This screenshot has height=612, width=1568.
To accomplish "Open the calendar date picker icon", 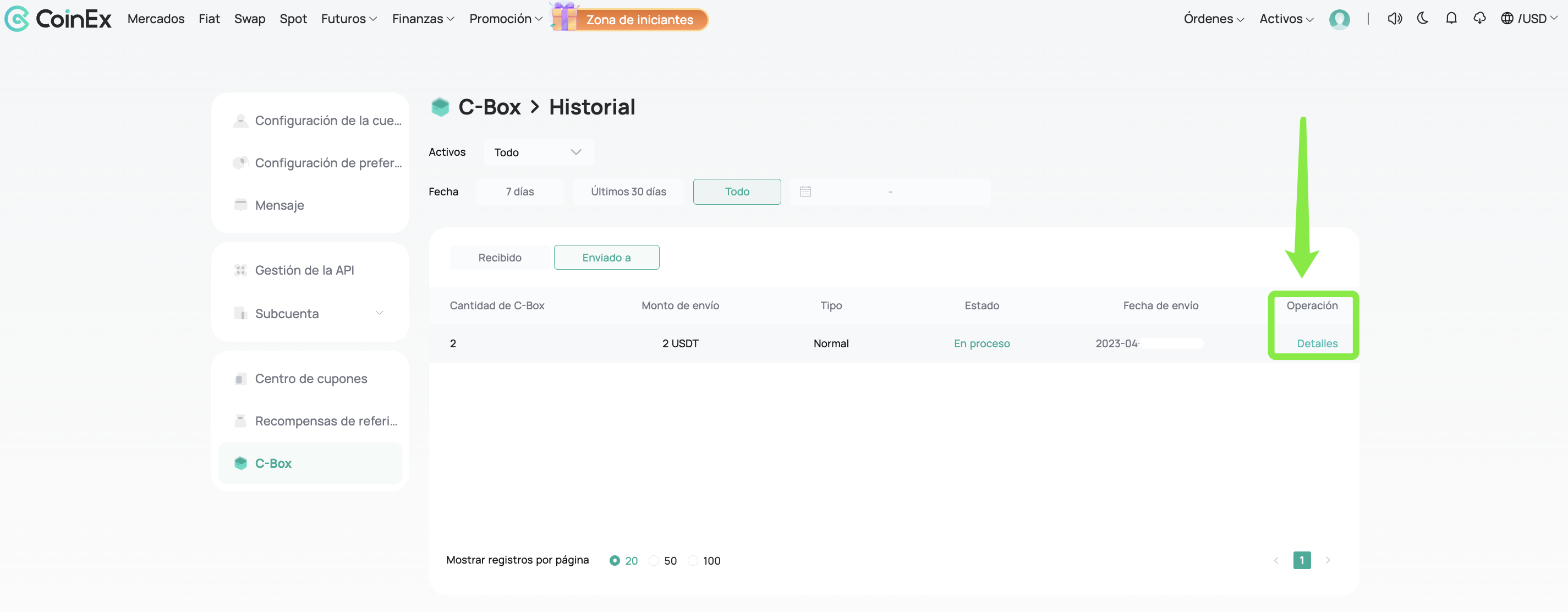I will coord(805,192).
